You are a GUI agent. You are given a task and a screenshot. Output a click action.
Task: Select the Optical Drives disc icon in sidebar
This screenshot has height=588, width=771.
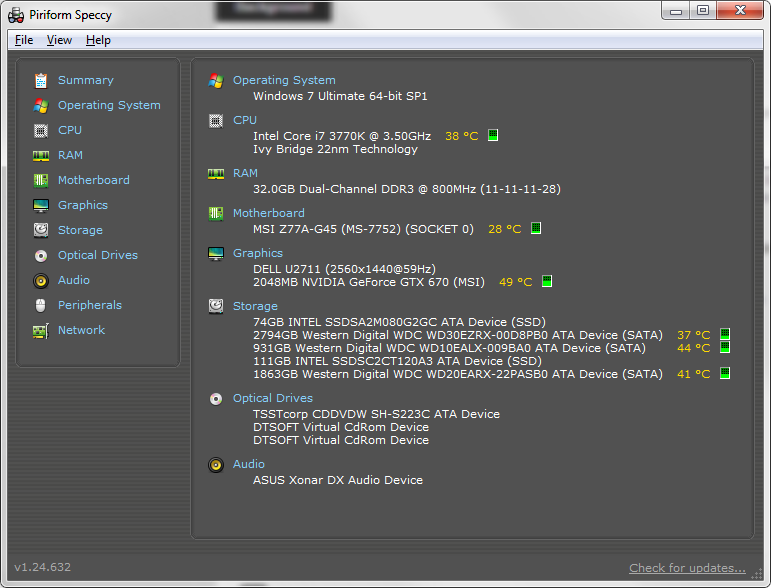41,256
